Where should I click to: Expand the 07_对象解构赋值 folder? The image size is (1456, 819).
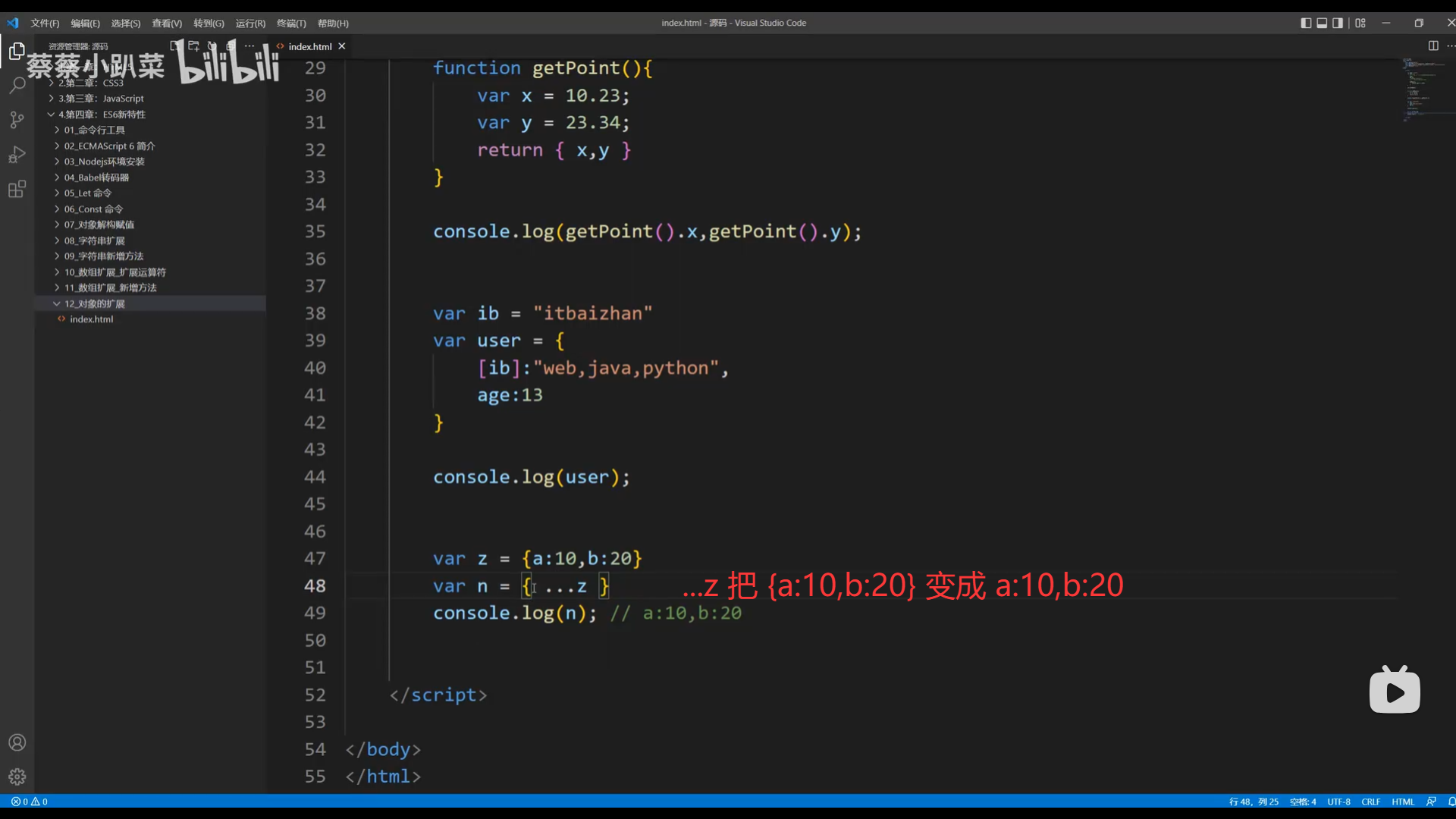click(x=99, y=224)
